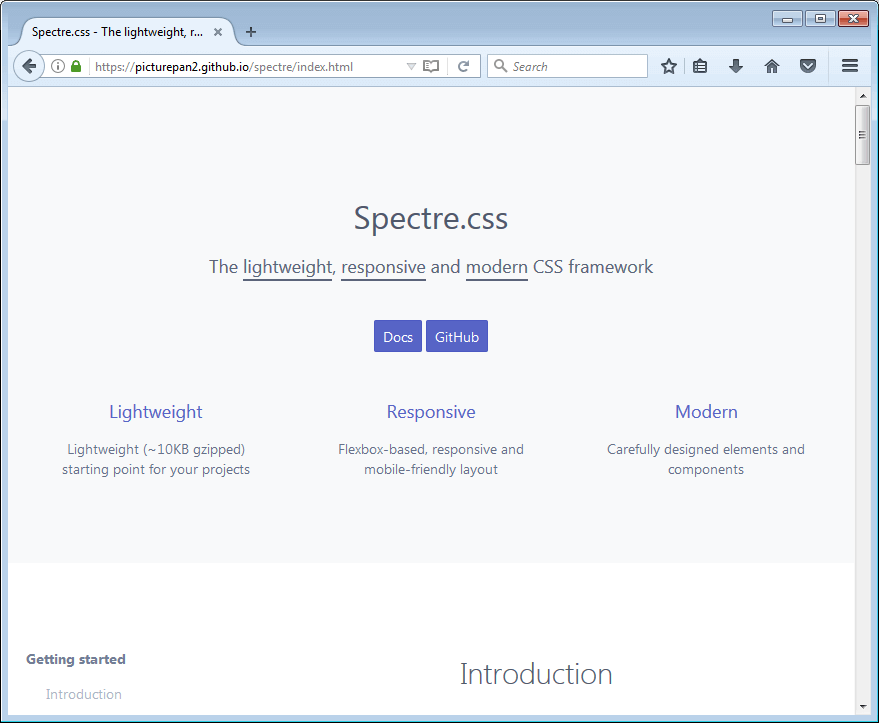879x723 pixels.
Task: Click the Docs button
Action: coord(397,337)
